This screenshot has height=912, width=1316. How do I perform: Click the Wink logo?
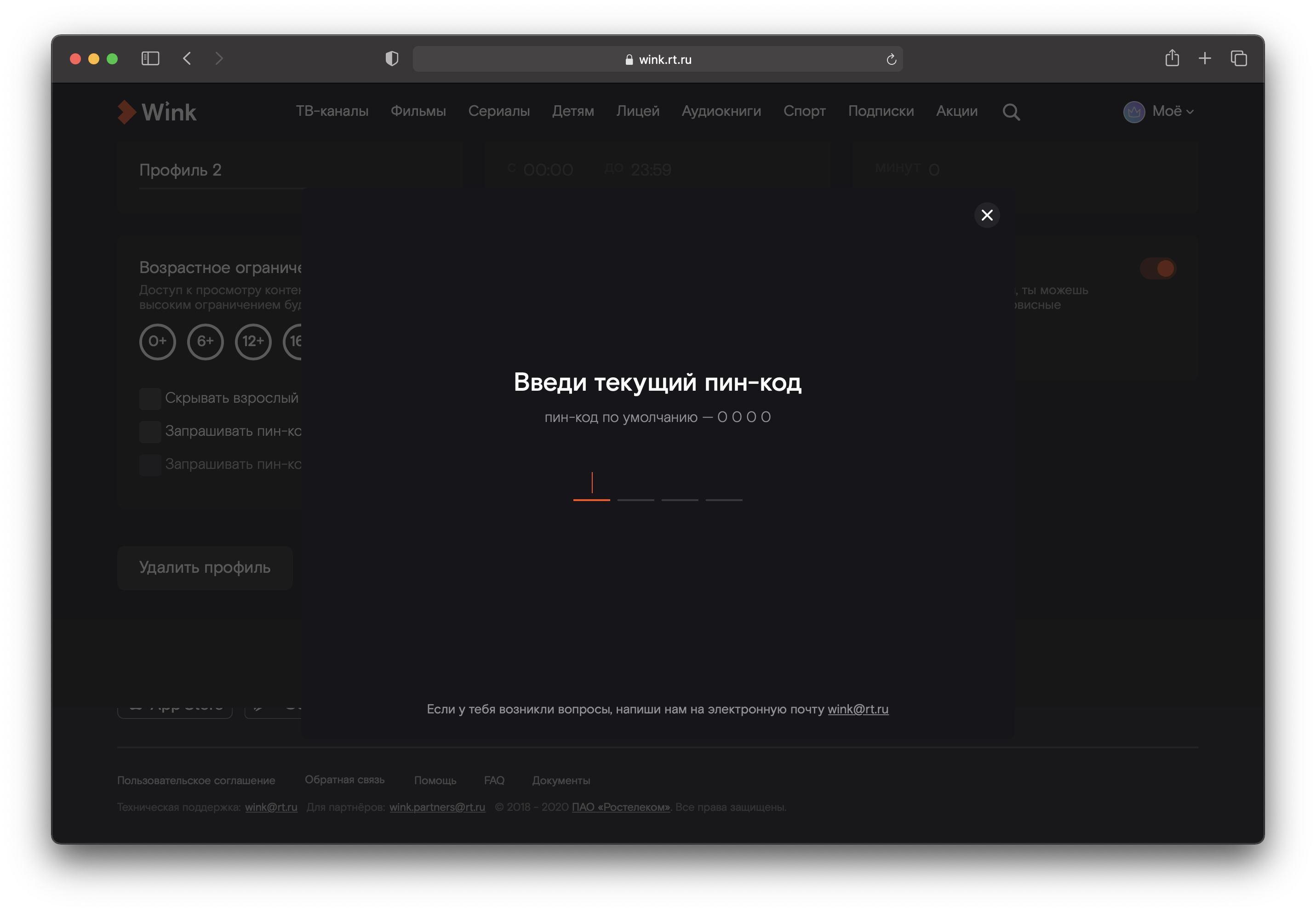click(157, 112)
